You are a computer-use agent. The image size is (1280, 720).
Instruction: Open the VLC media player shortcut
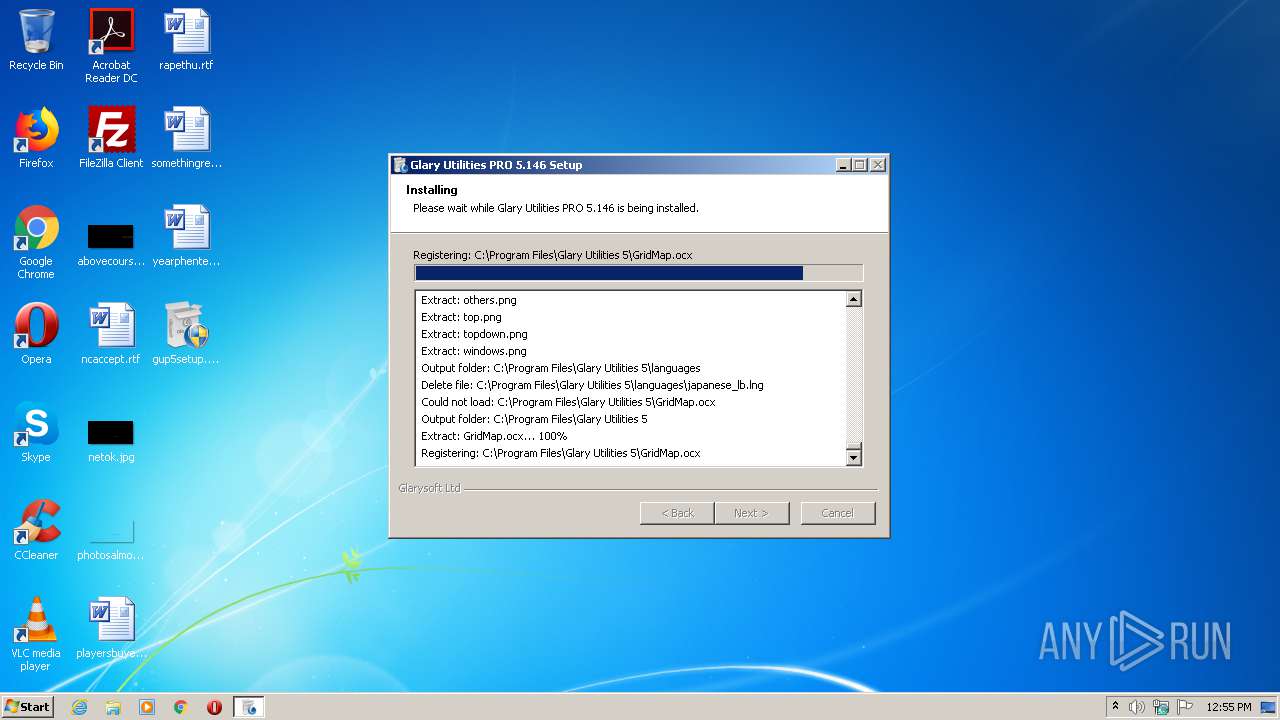coord(36,634)
